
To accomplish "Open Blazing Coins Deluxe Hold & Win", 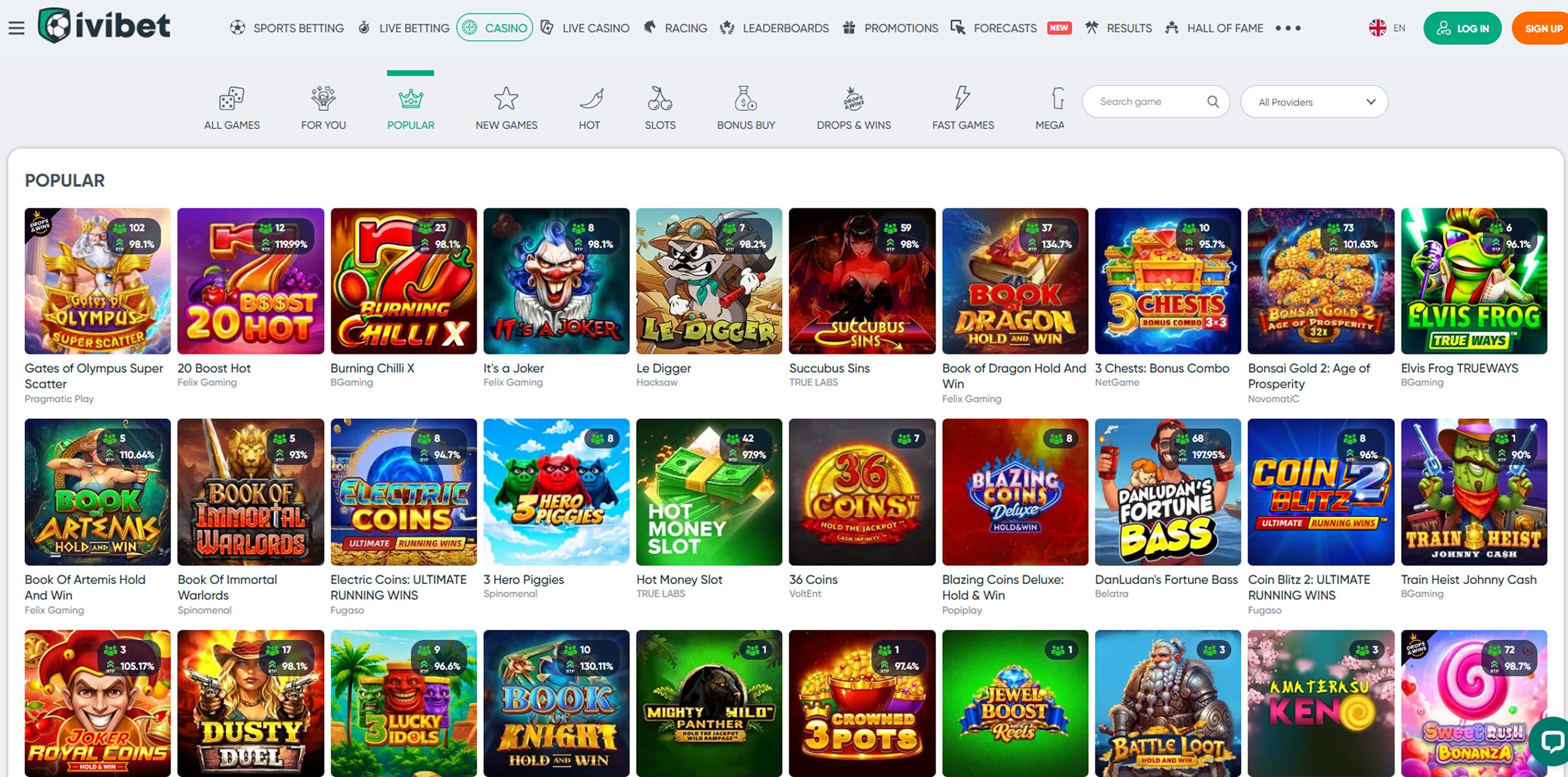I will click(1015, 492).
